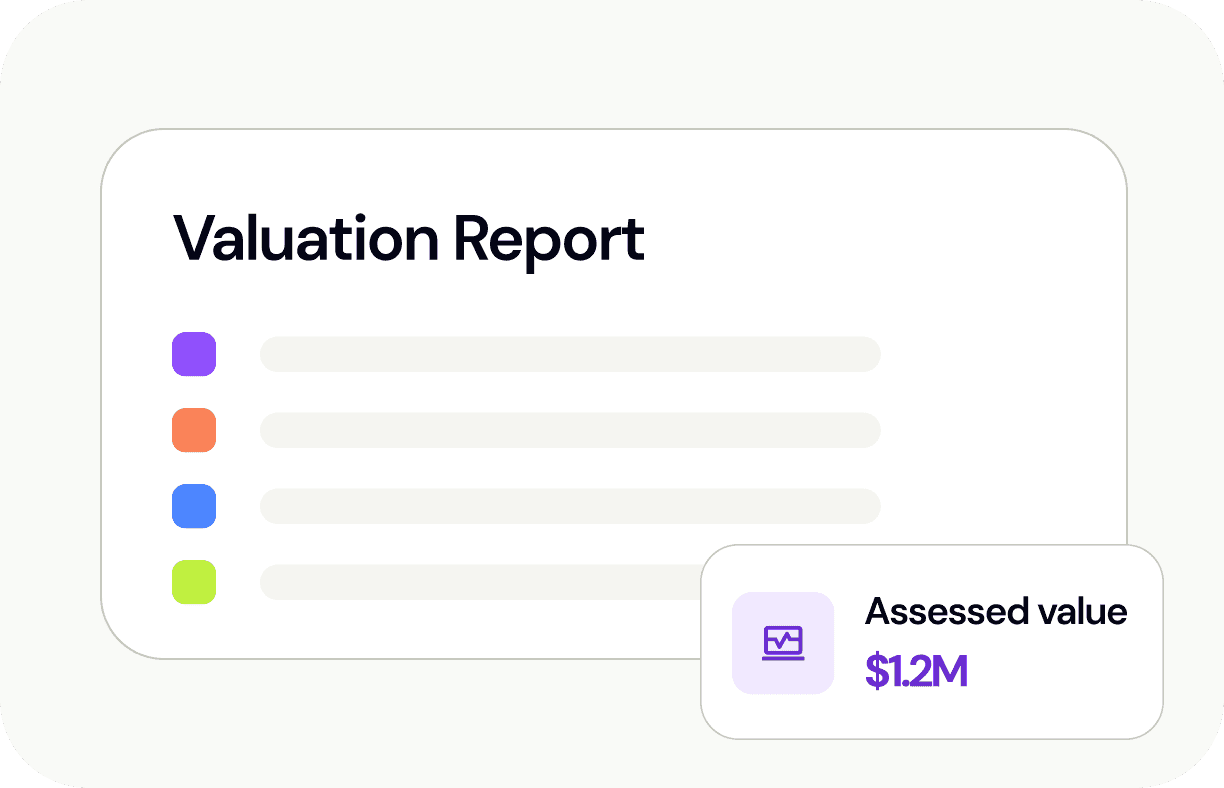Viewport: 1224px width, 788px height.
Task: Select the $1.2M amount
Action: point(916,672)
